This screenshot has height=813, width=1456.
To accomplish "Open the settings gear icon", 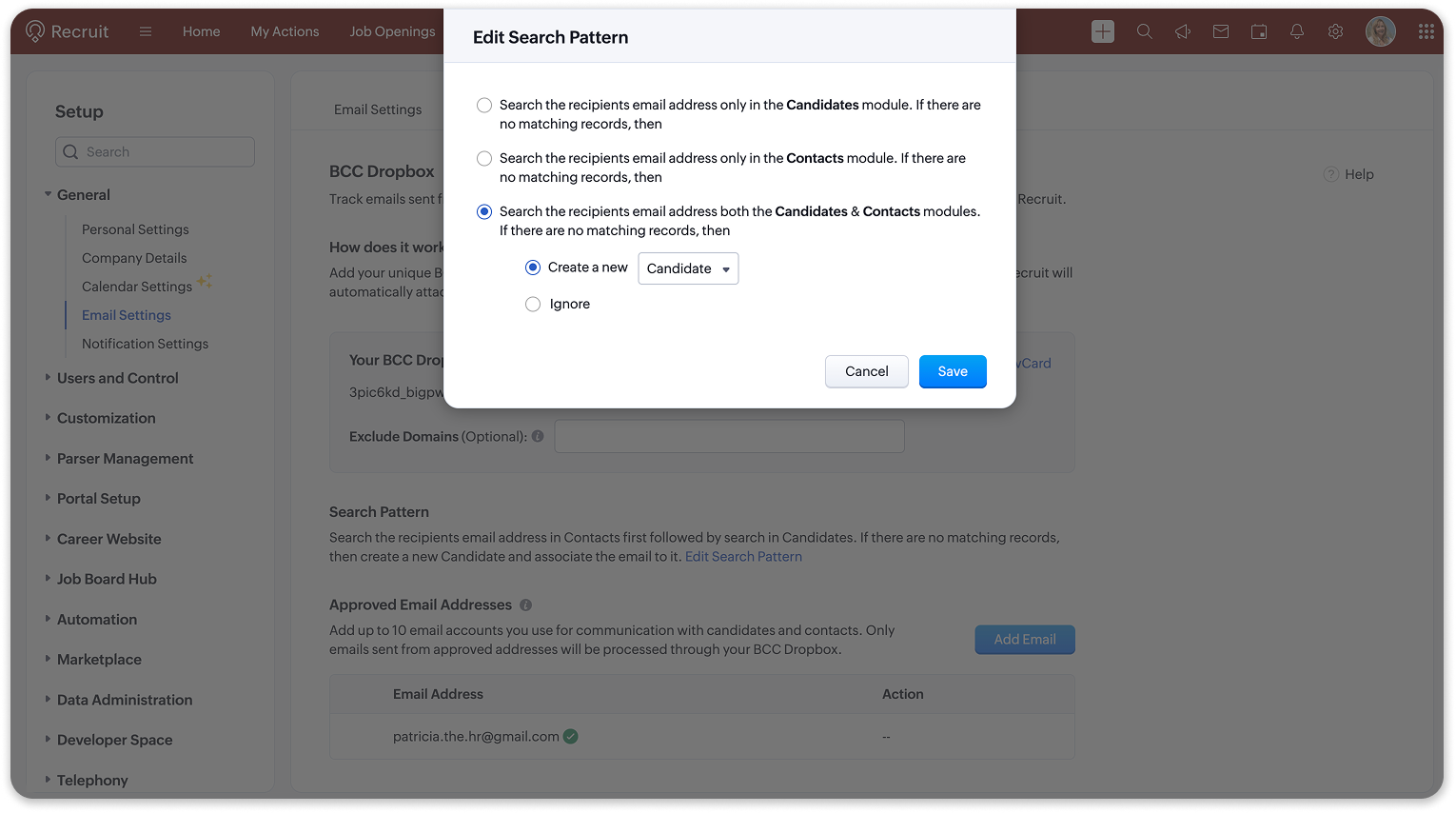I will point(1335,31).
